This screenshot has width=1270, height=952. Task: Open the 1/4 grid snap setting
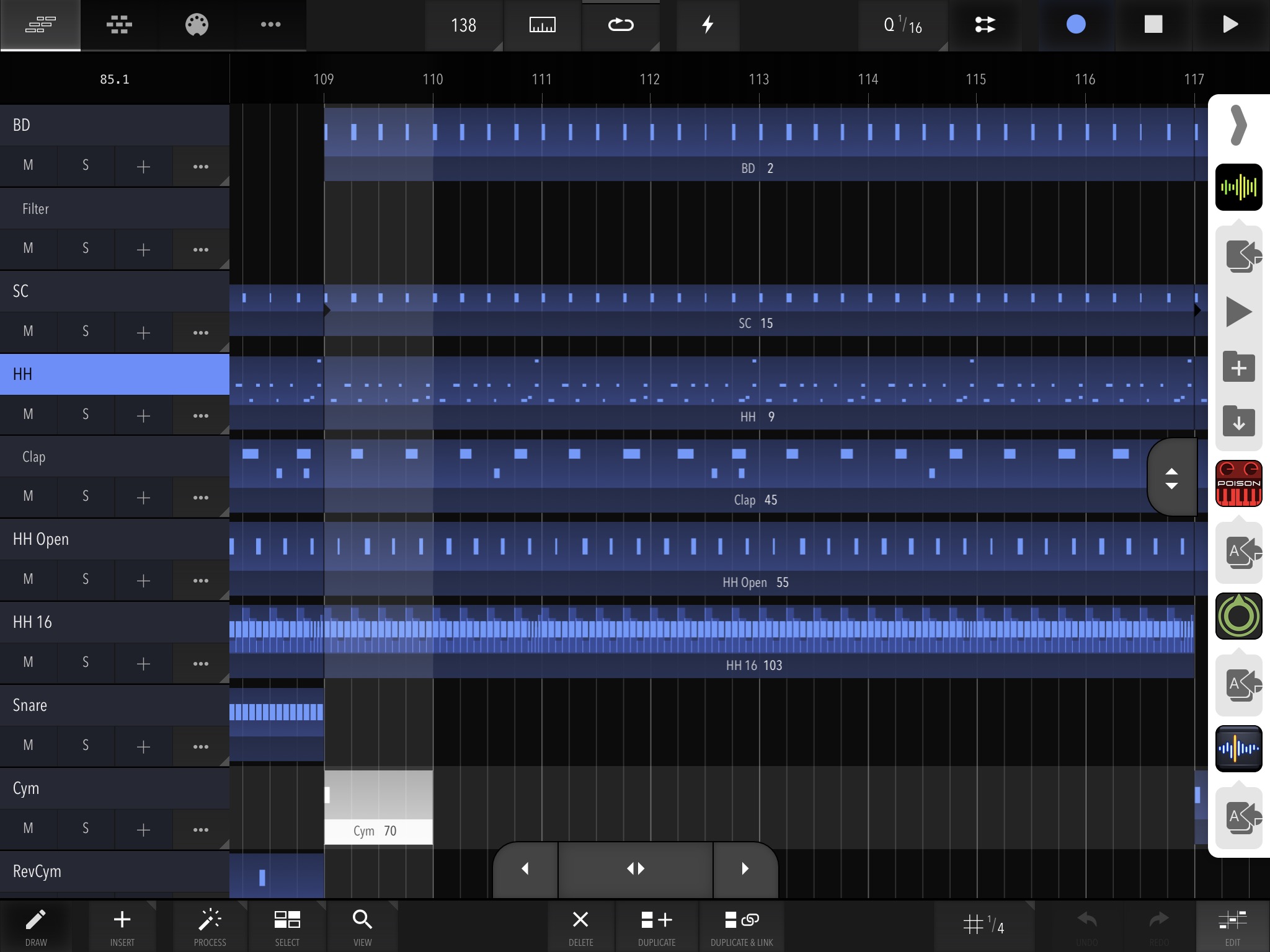pos(984,926)
